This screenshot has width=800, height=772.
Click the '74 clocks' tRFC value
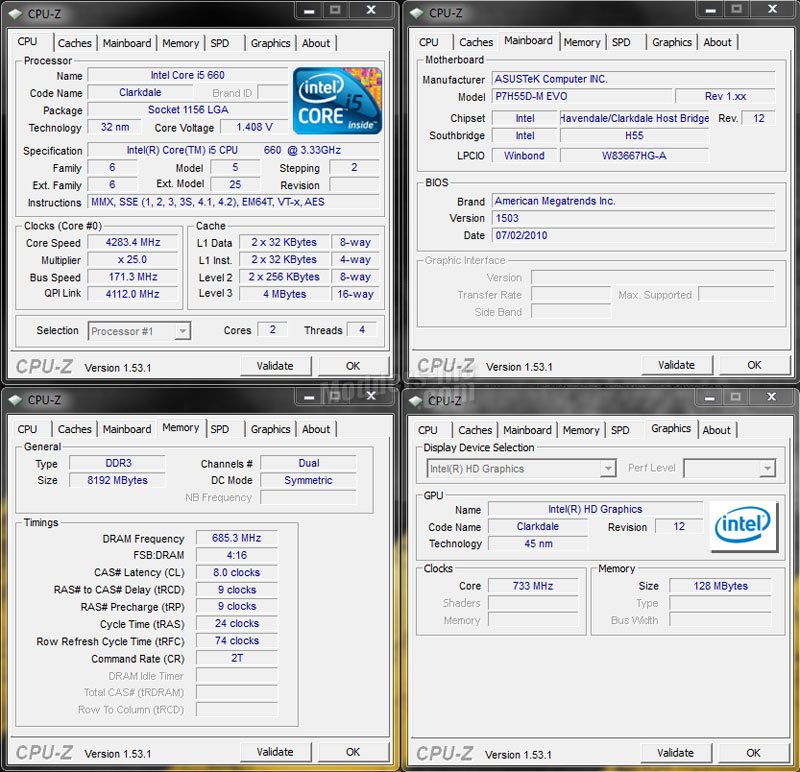point(237,640)
